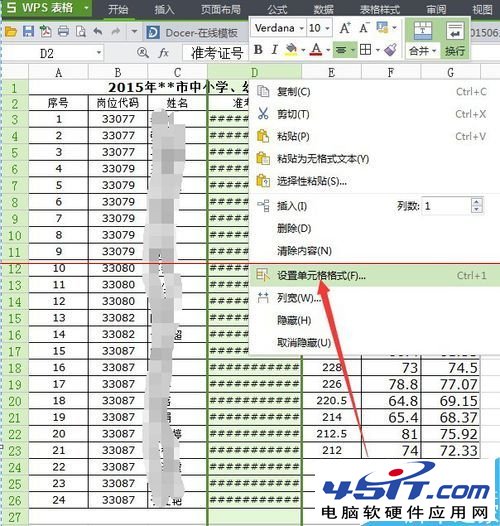Choose 列宽(W)... from the context menu
This screenshot has width=500, height=526.
click(x=373, y=298)
